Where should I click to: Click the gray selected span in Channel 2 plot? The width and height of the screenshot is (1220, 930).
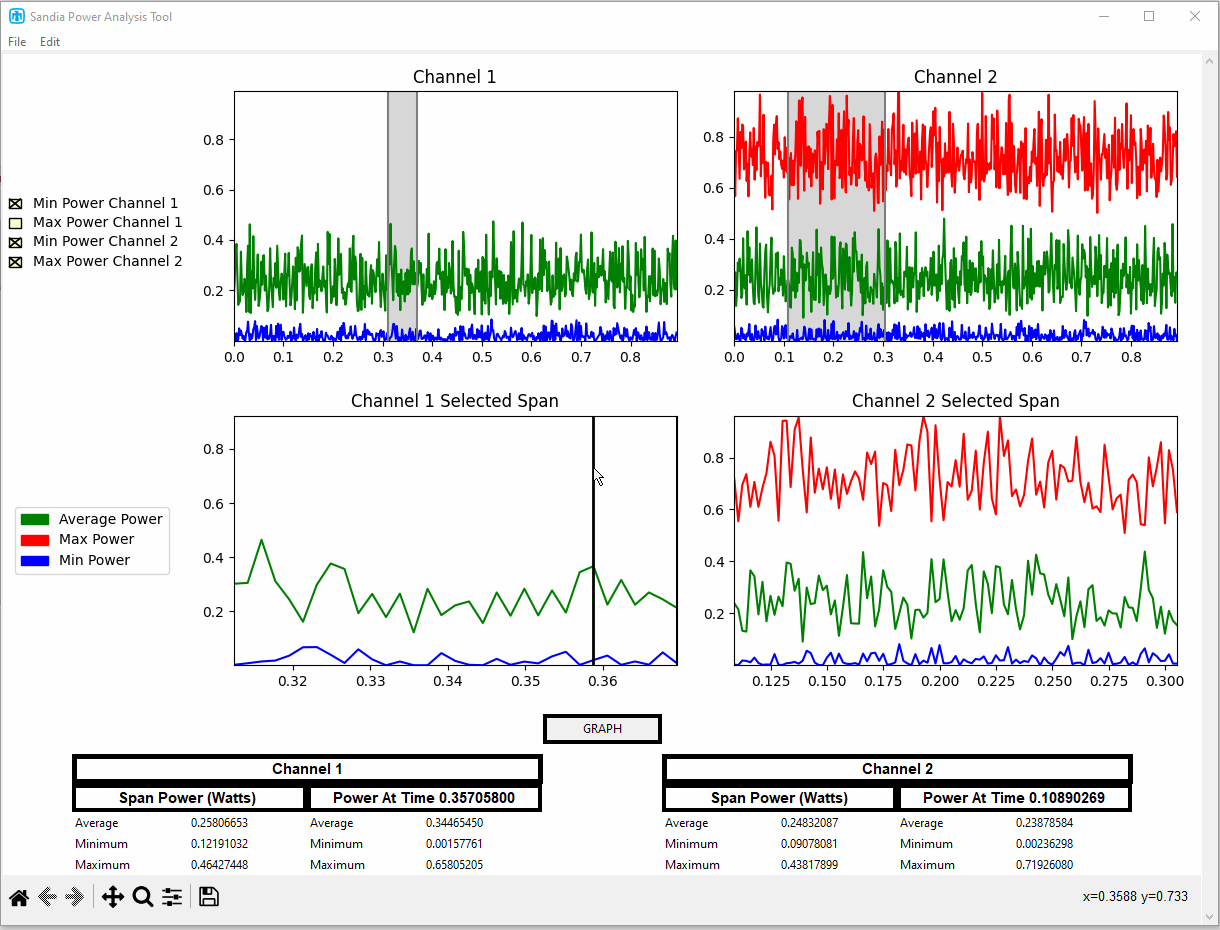[x=836, y=216]
